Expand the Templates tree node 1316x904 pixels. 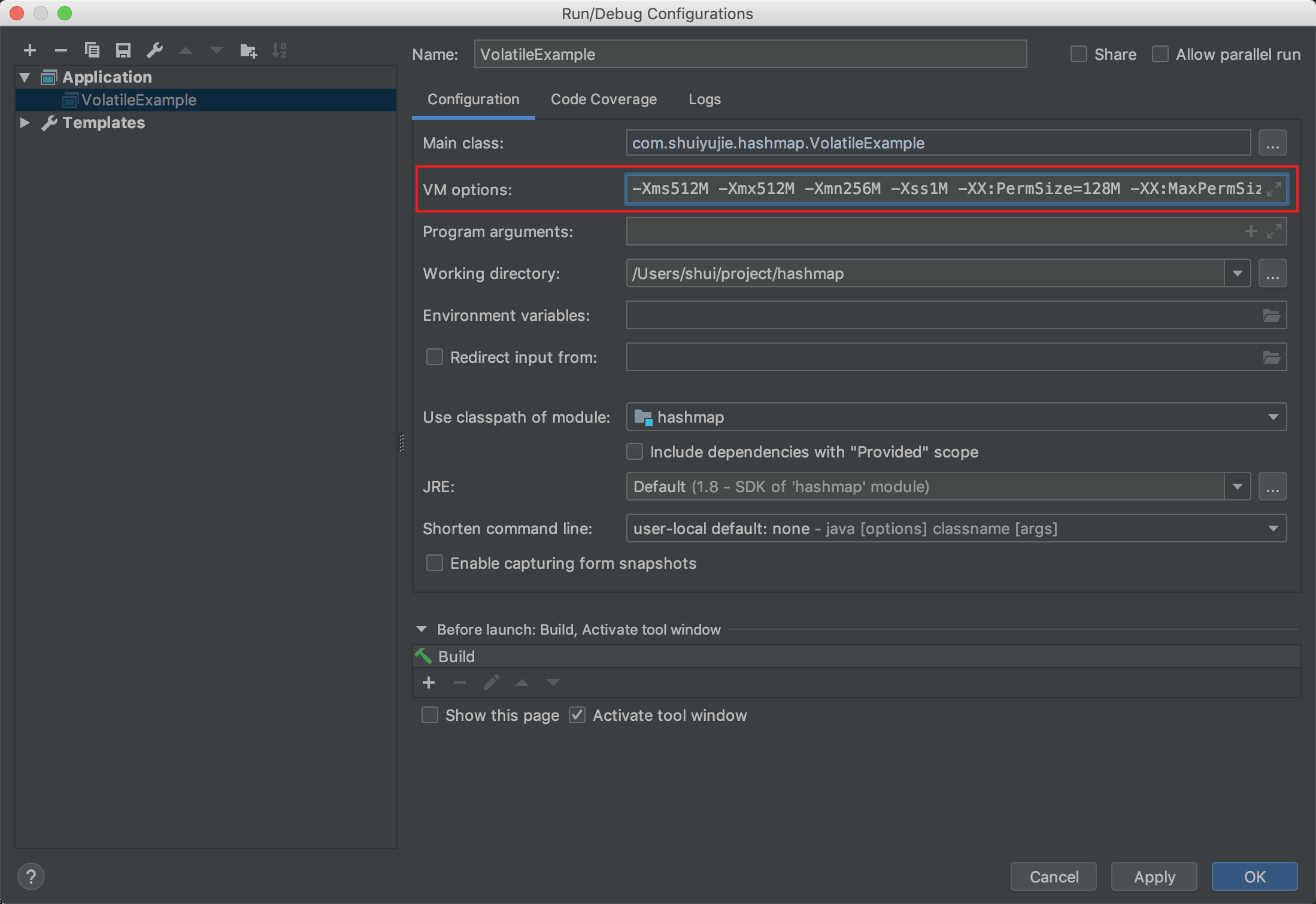click(x=25, y=123)
